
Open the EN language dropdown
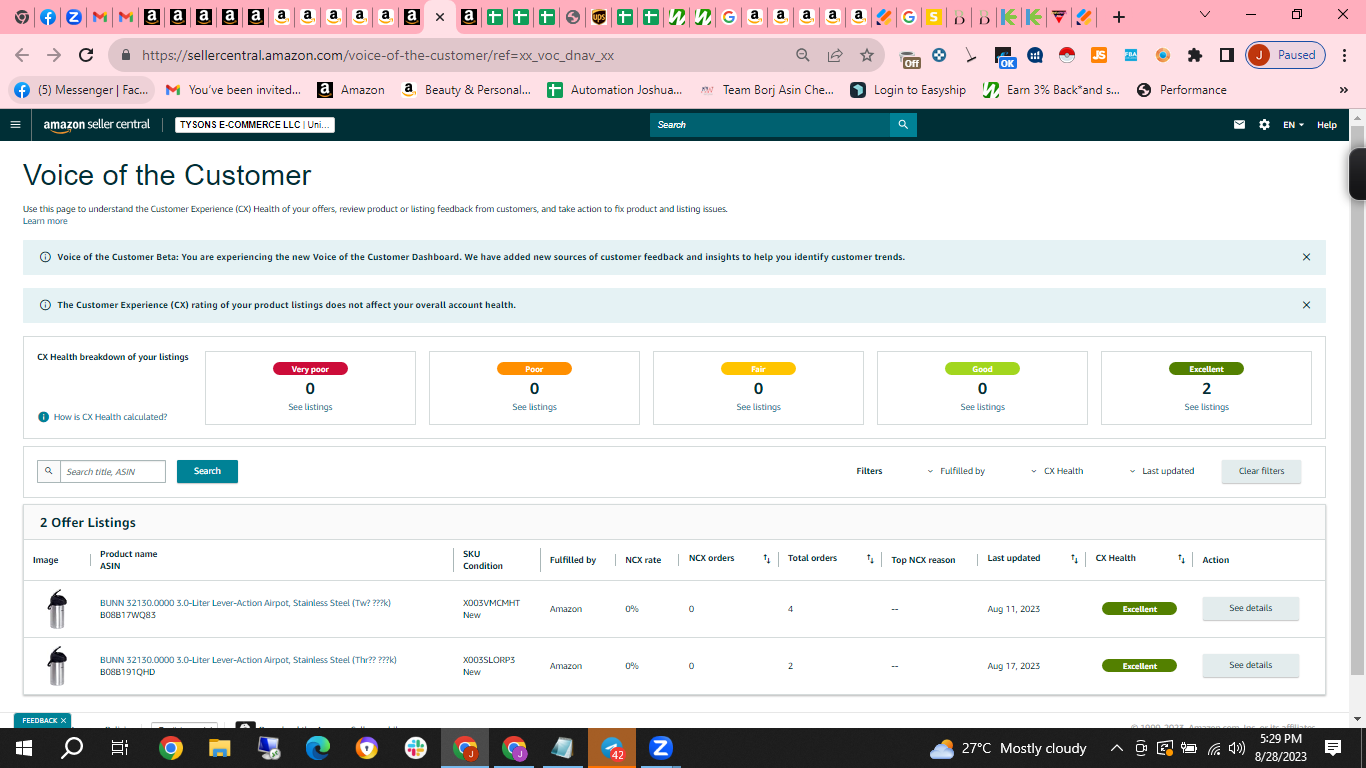[x=1294, y=125]
